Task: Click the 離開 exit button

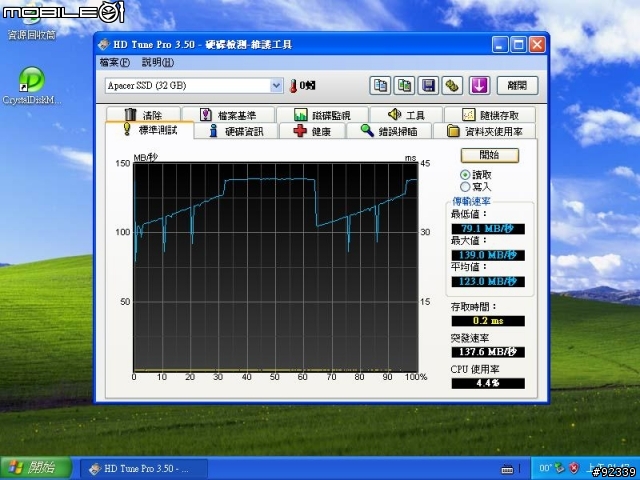Action: 517,86
